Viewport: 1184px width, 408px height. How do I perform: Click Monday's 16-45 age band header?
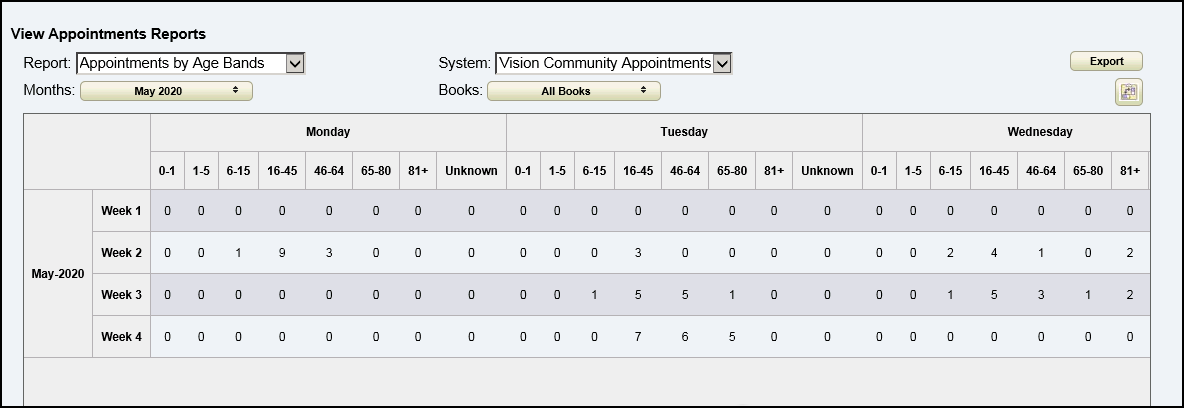281,171
